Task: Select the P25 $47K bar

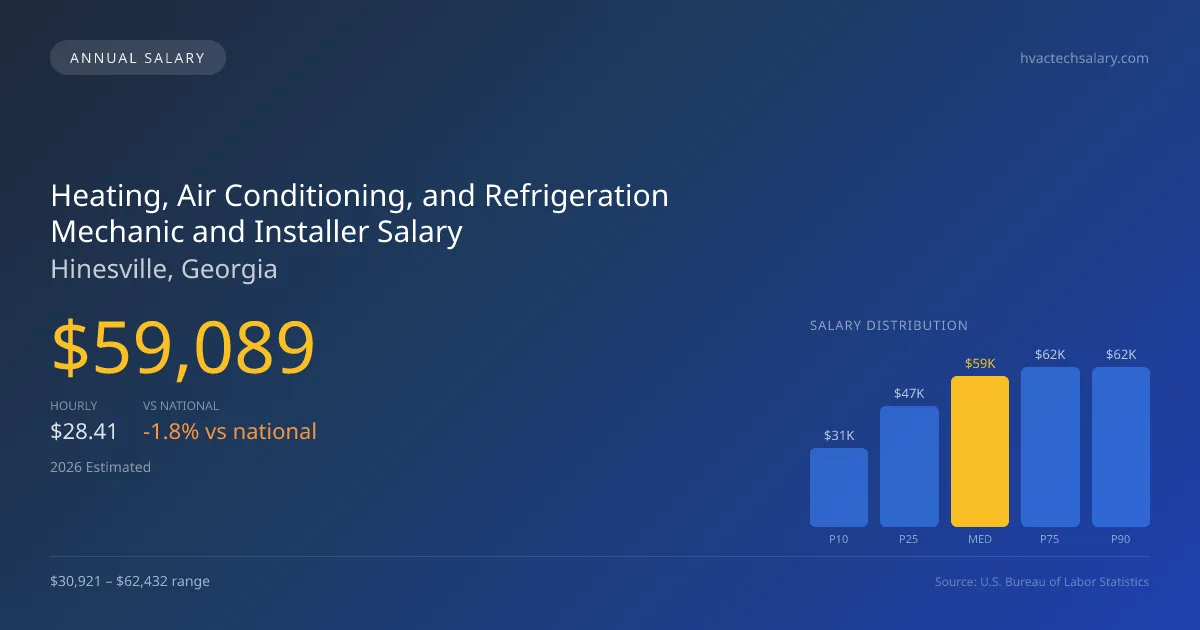Action: pos(909,466)
